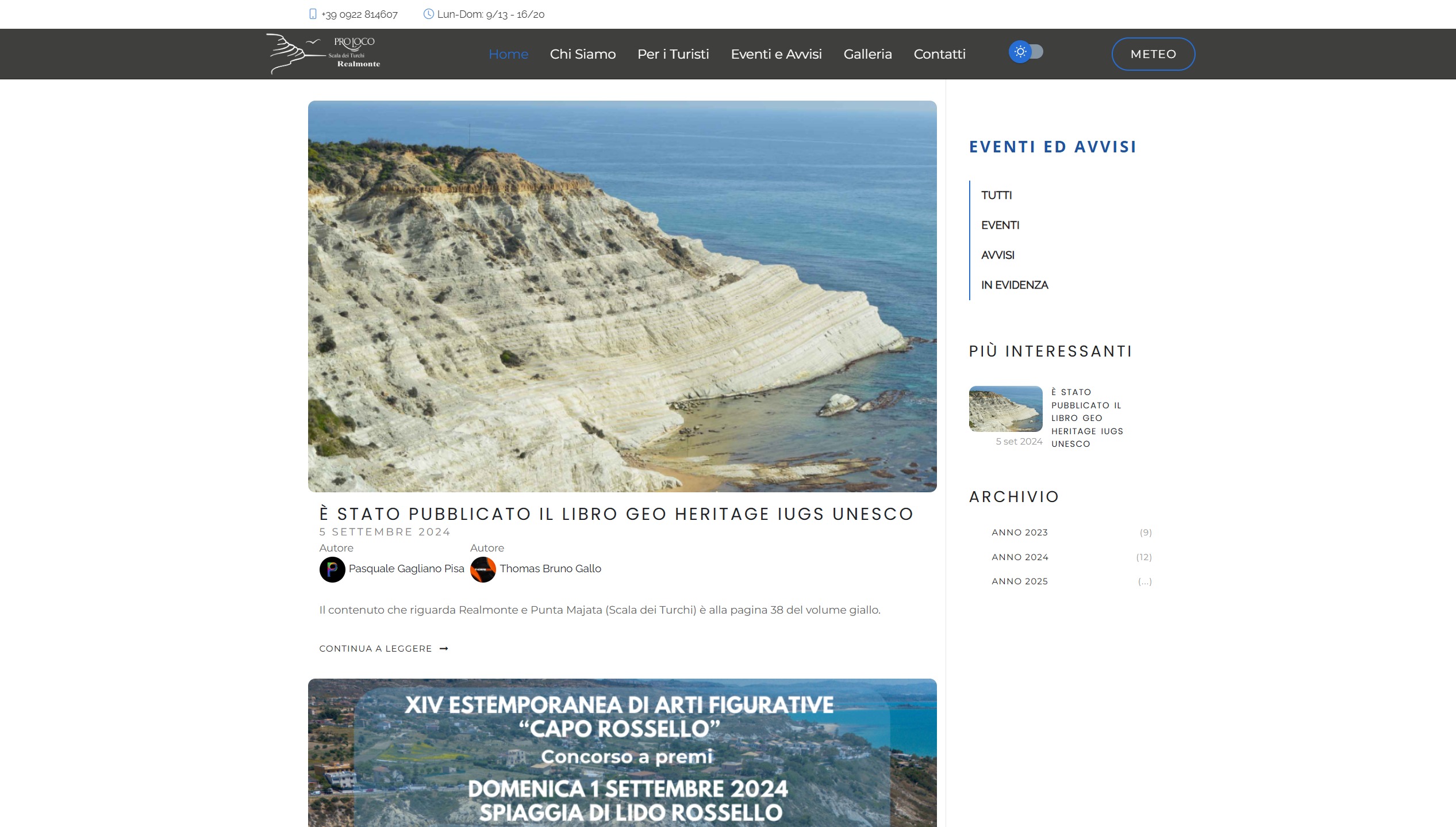Select the Eventi filter in sidebar
This screenshot has height=827, width=1456.
click(x=1000, y=225)
